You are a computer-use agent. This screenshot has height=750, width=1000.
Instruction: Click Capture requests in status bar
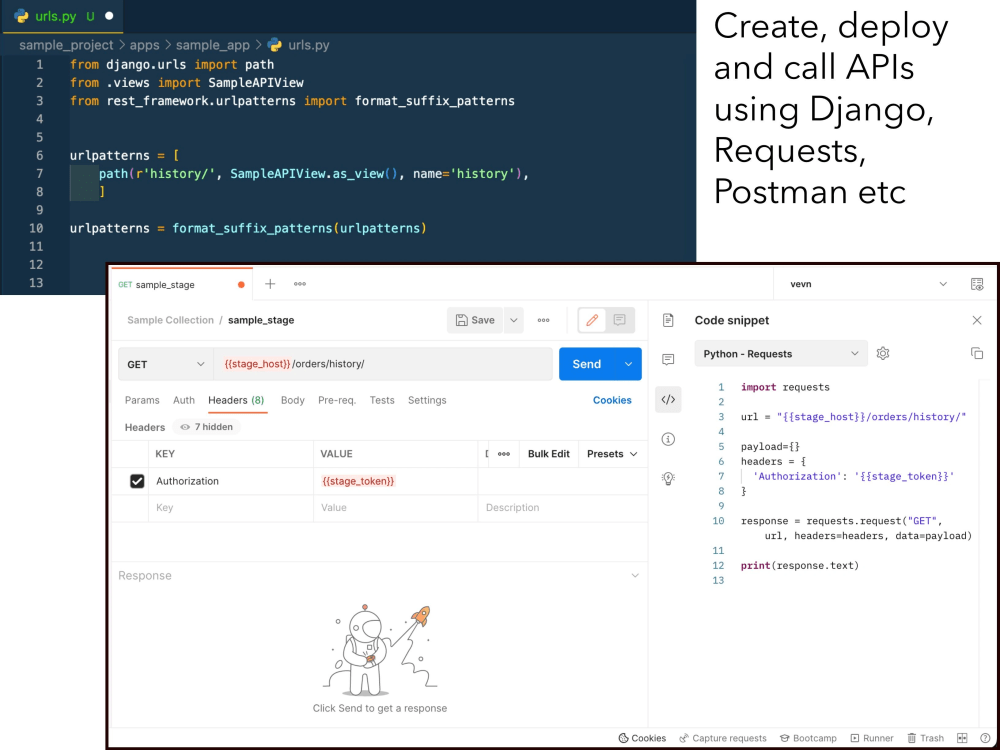723,738
